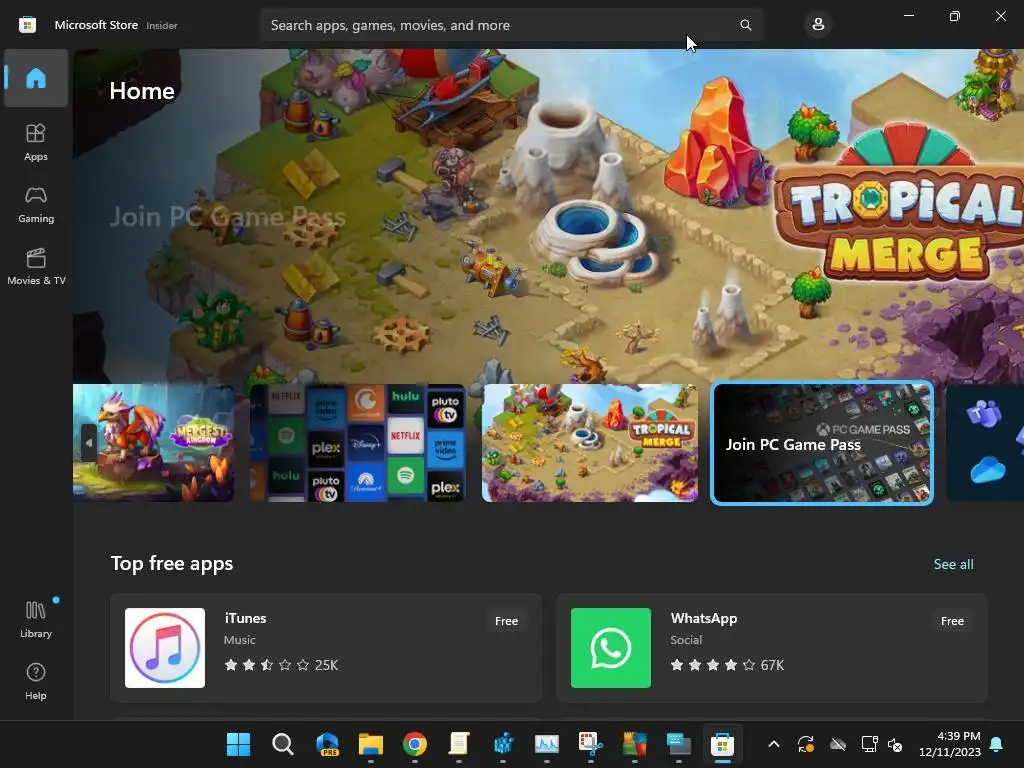Click the Microsoft Store logo icon

[x=27, y=25]
